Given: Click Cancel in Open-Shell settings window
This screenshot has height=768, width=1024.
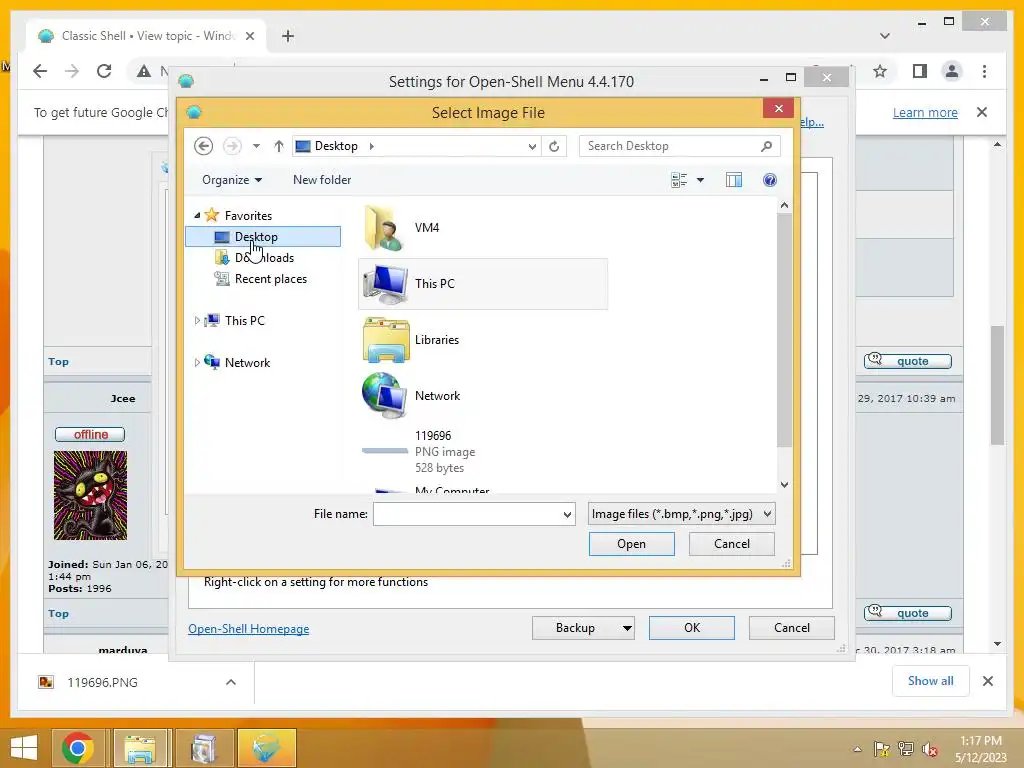Looking at the screenshot, I should pos(792,628).
